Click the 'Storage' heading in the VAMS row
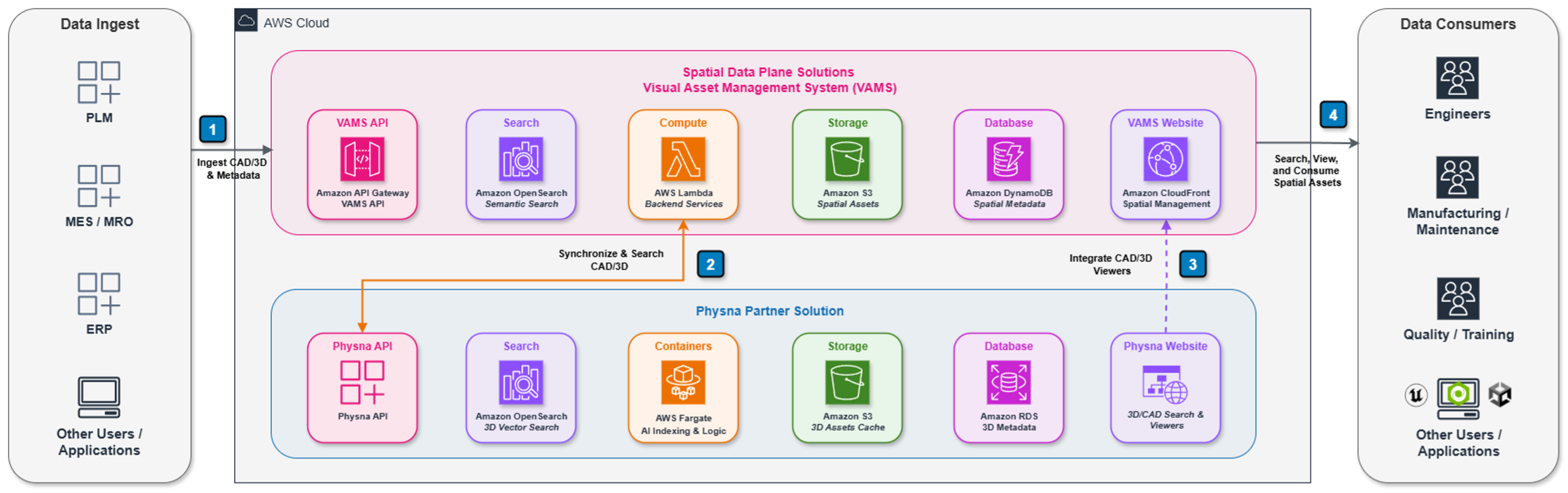 coord(847,123)
